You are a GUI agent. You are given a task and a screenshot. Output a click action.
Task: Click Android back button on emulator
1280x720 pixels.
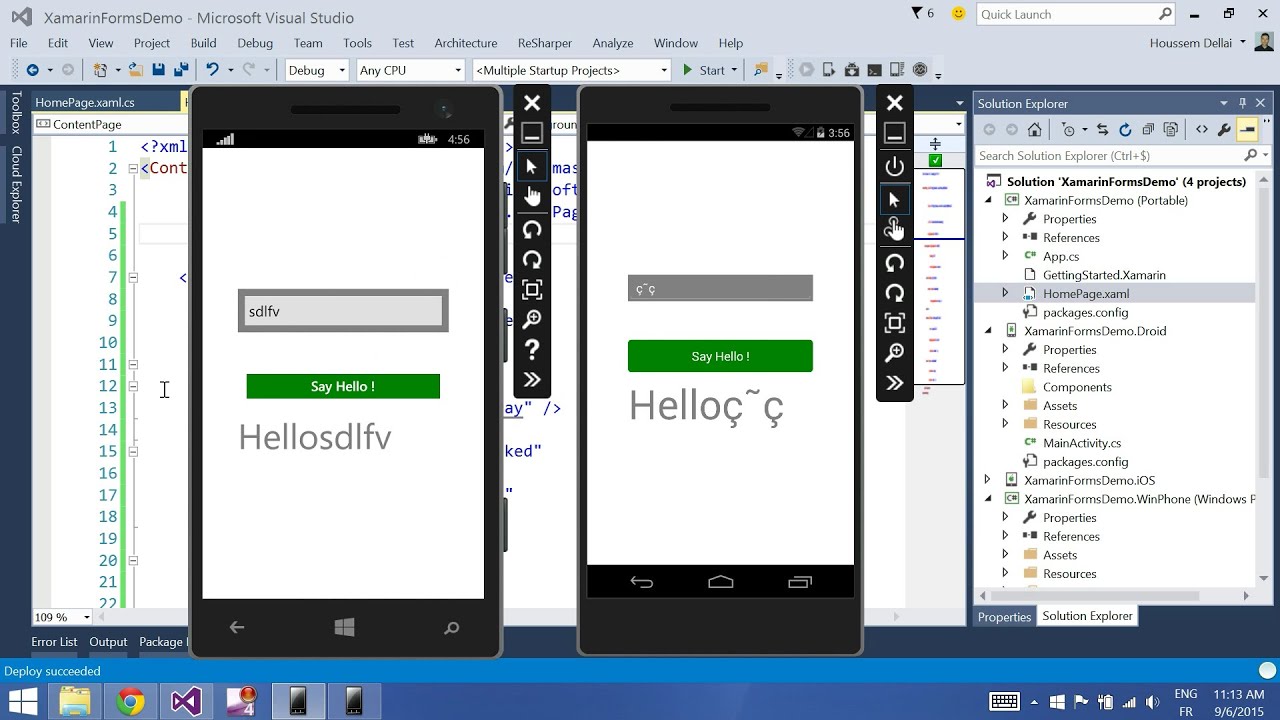pos(642,582)
